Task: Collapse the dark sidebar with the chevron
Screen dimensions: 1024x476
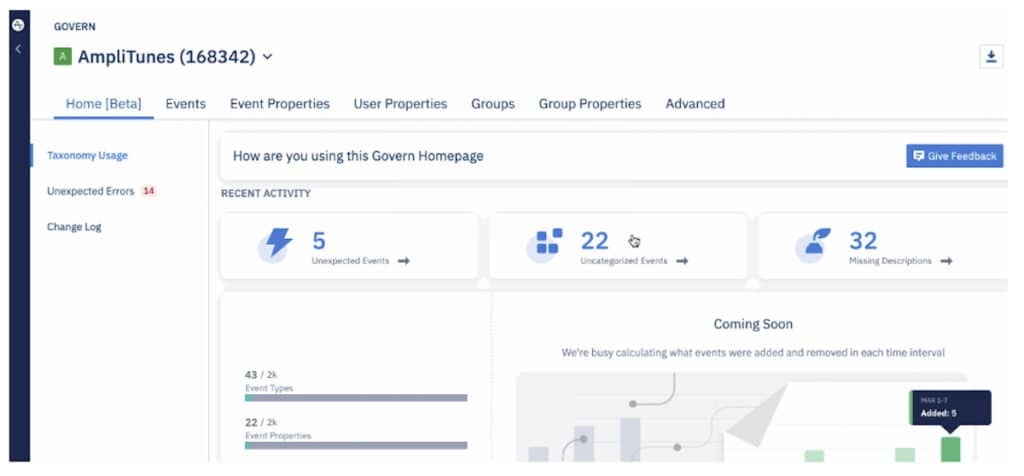Action: click(18, 49)
